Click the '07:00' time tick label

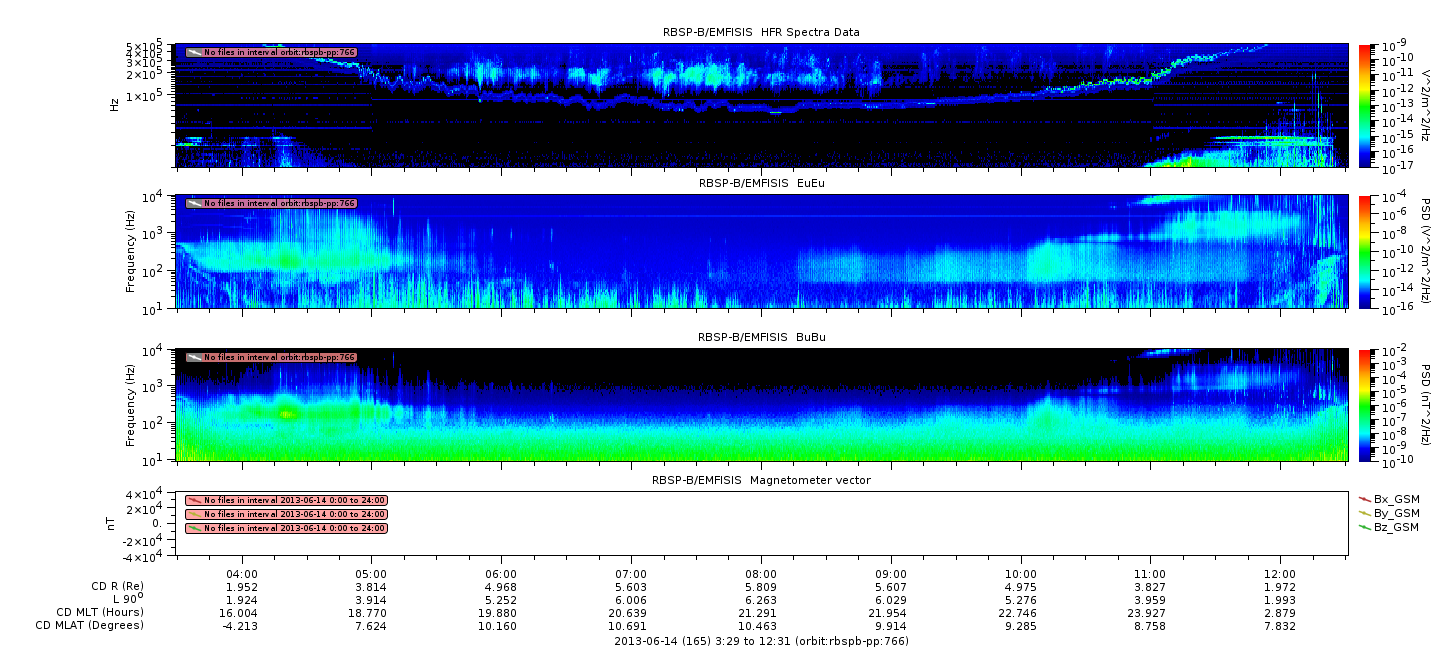click(632, 574)
